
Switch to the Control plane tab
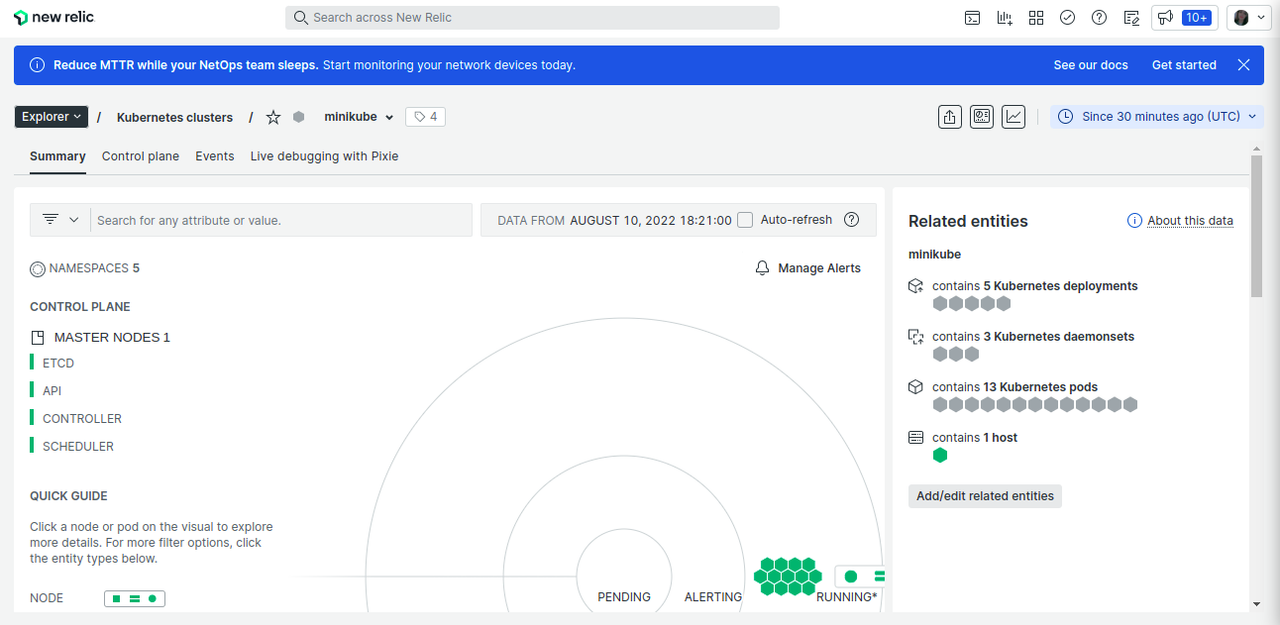tap(141, 156)
